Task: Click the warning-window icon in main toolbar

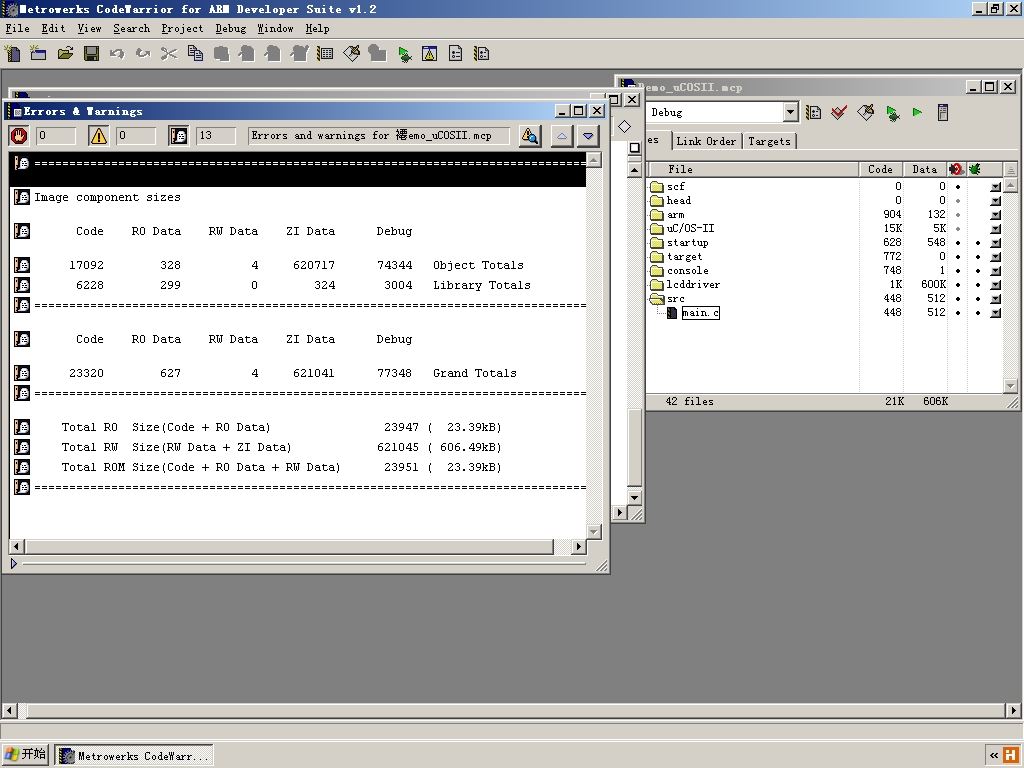Action: [x=430, y=53]
